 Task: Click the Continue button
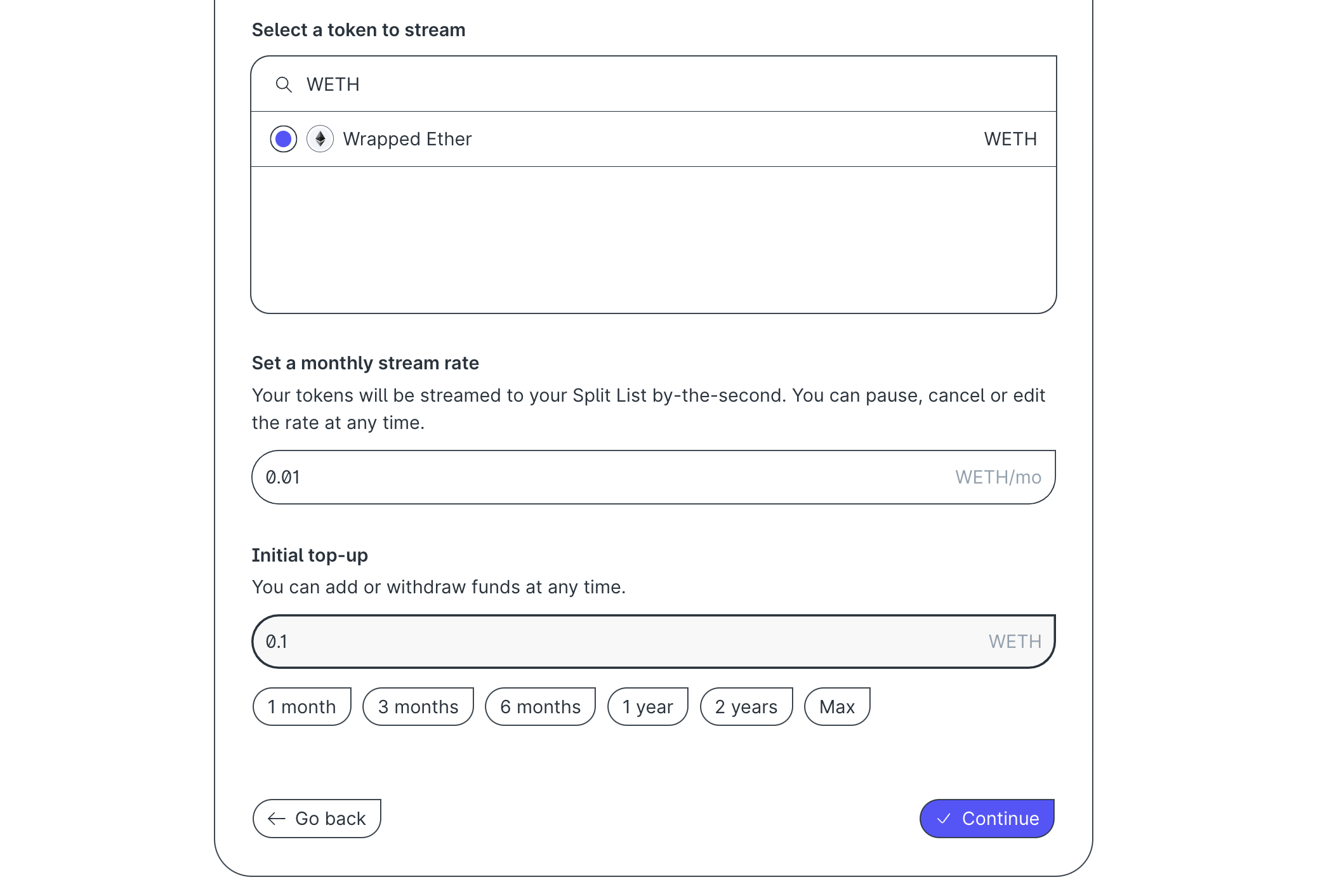click(x=987, y=819)
